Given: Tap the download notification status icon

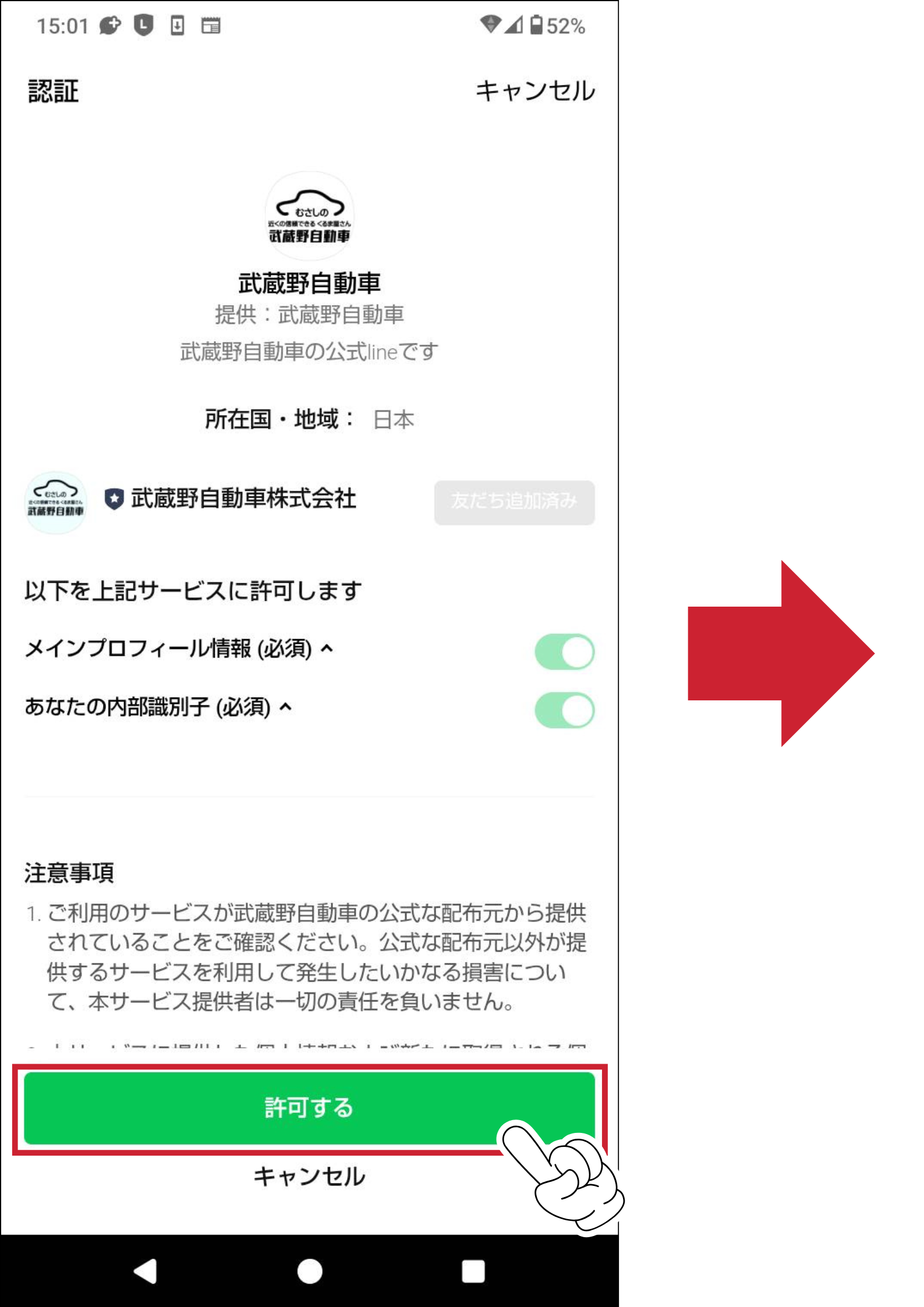Looking at the screenshot, I should (178, 26).
